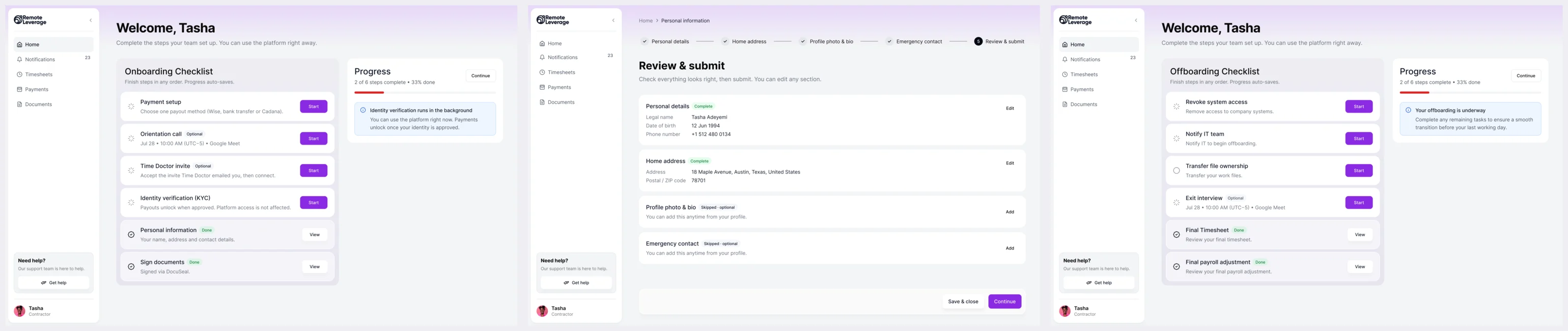Click the purple Continue button on Review & submit
1568x331 pixels.
click(1004, 301)
